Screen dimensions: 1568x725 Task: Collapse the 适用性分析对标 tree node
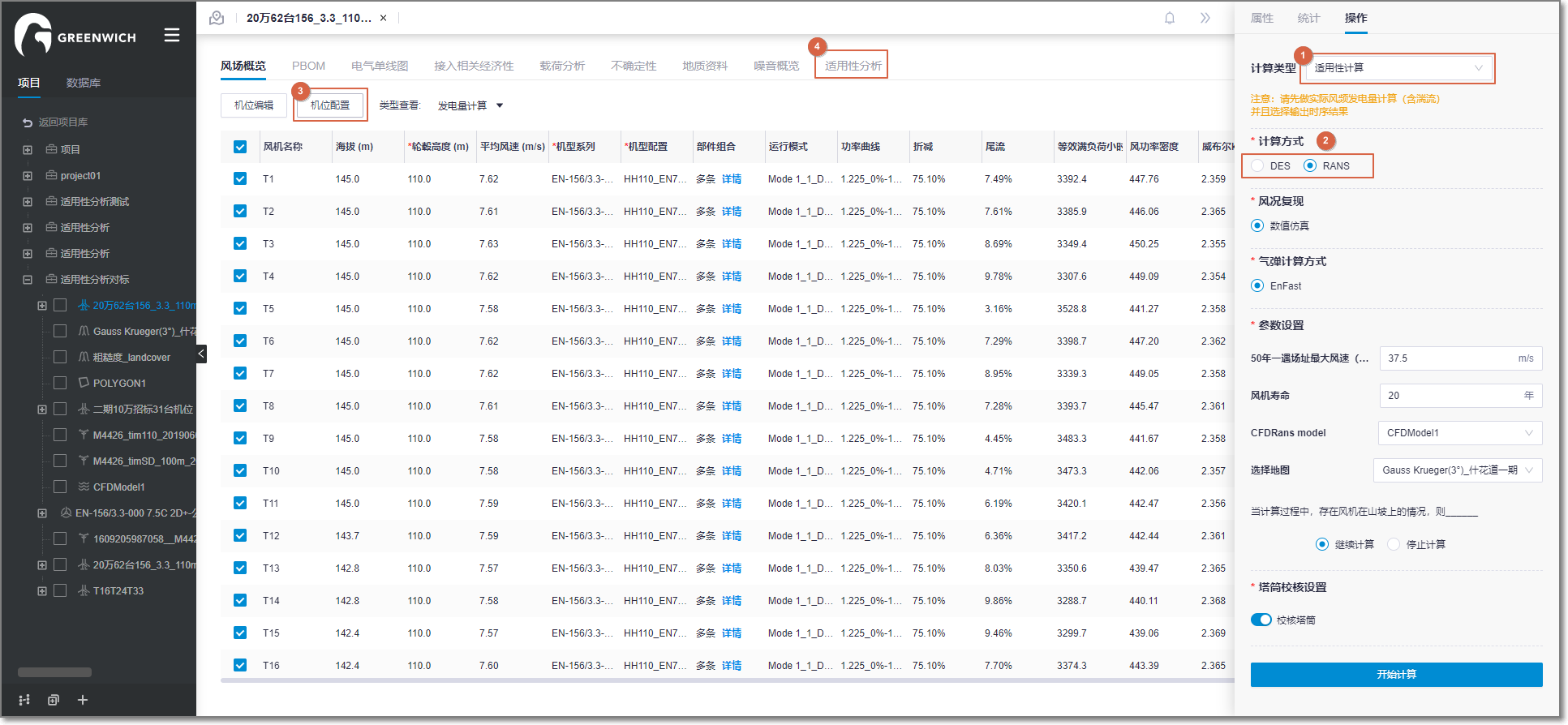pos(28,280)
